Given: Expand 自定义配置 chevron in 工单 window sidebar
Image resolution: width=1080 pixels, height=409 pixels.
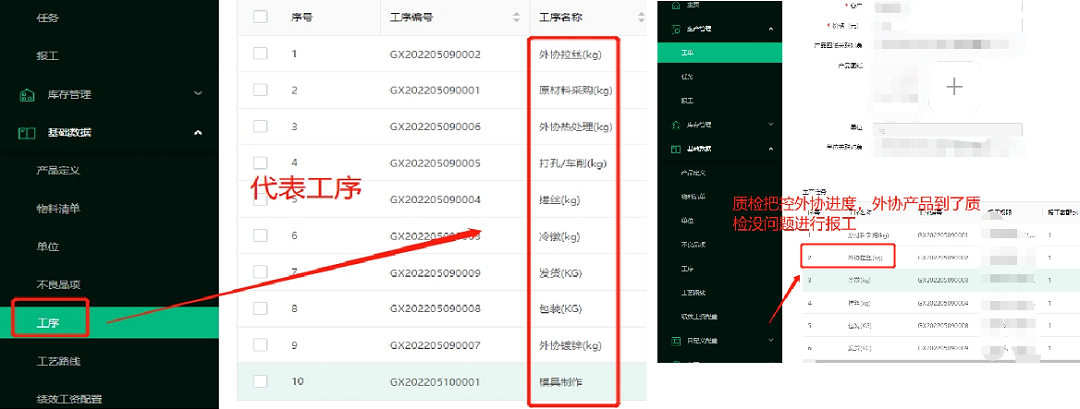Looking at the screenshot, I should (771, 340).
